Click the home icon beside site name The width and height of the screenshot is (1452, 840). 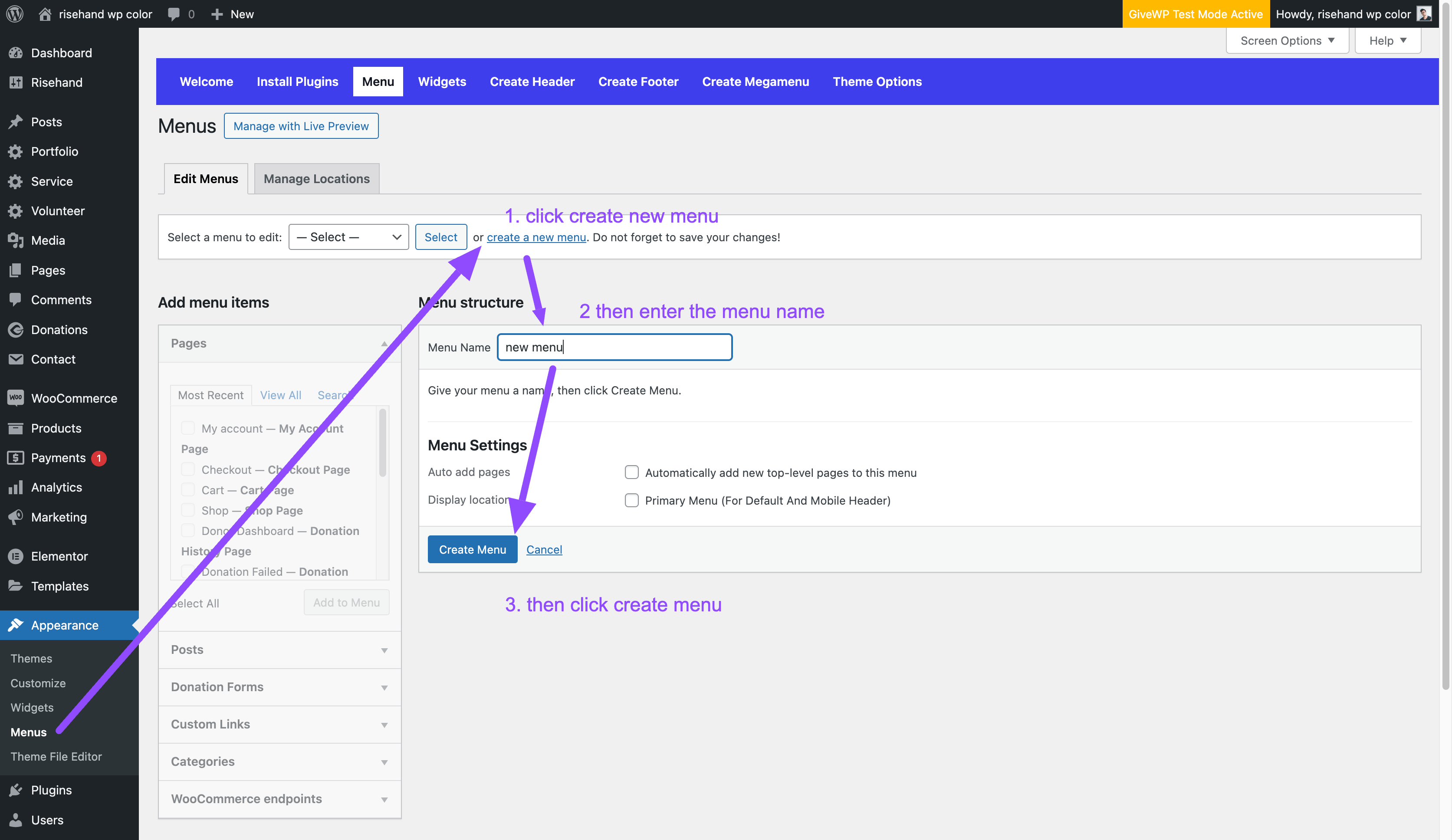(44, 14)
